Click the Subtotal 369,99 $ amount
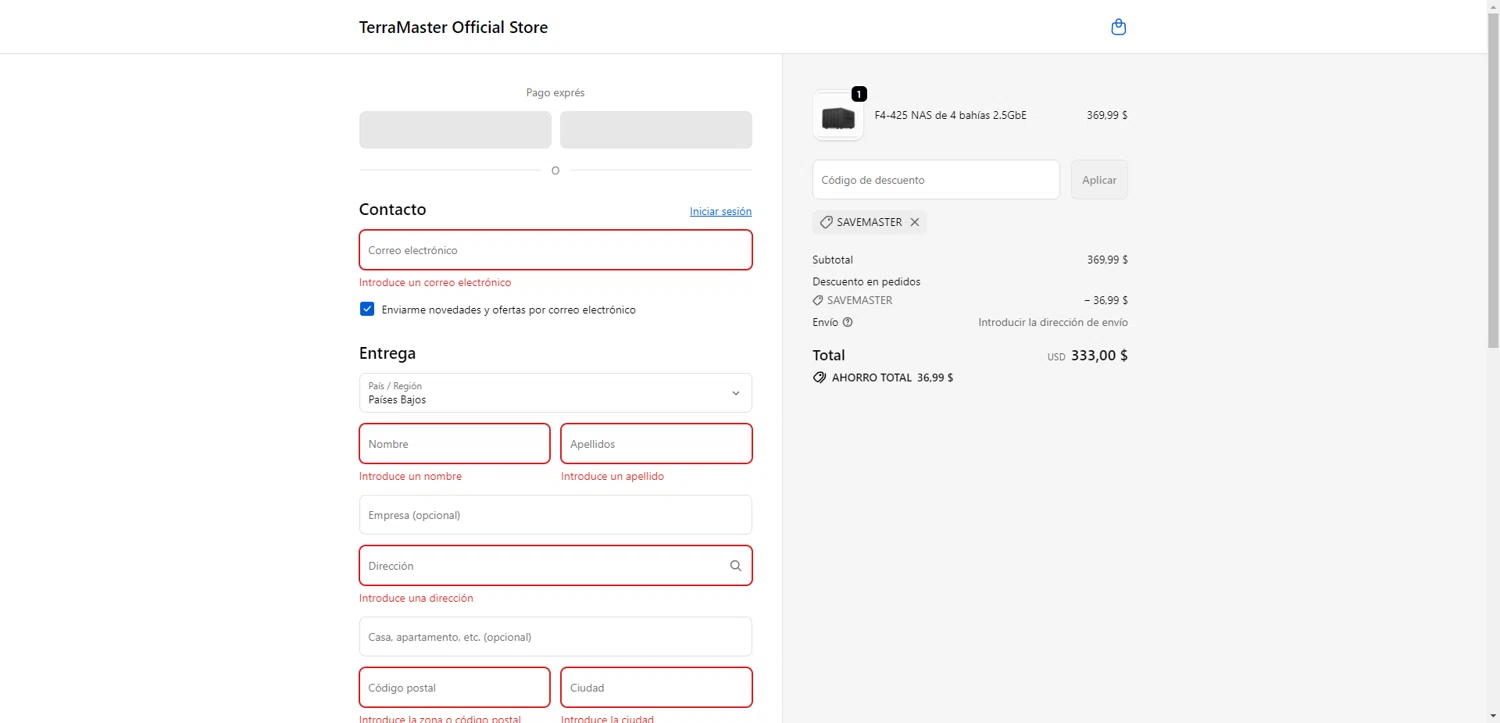The height and width of the screenshot is (723, 1500). [1107, 260]
